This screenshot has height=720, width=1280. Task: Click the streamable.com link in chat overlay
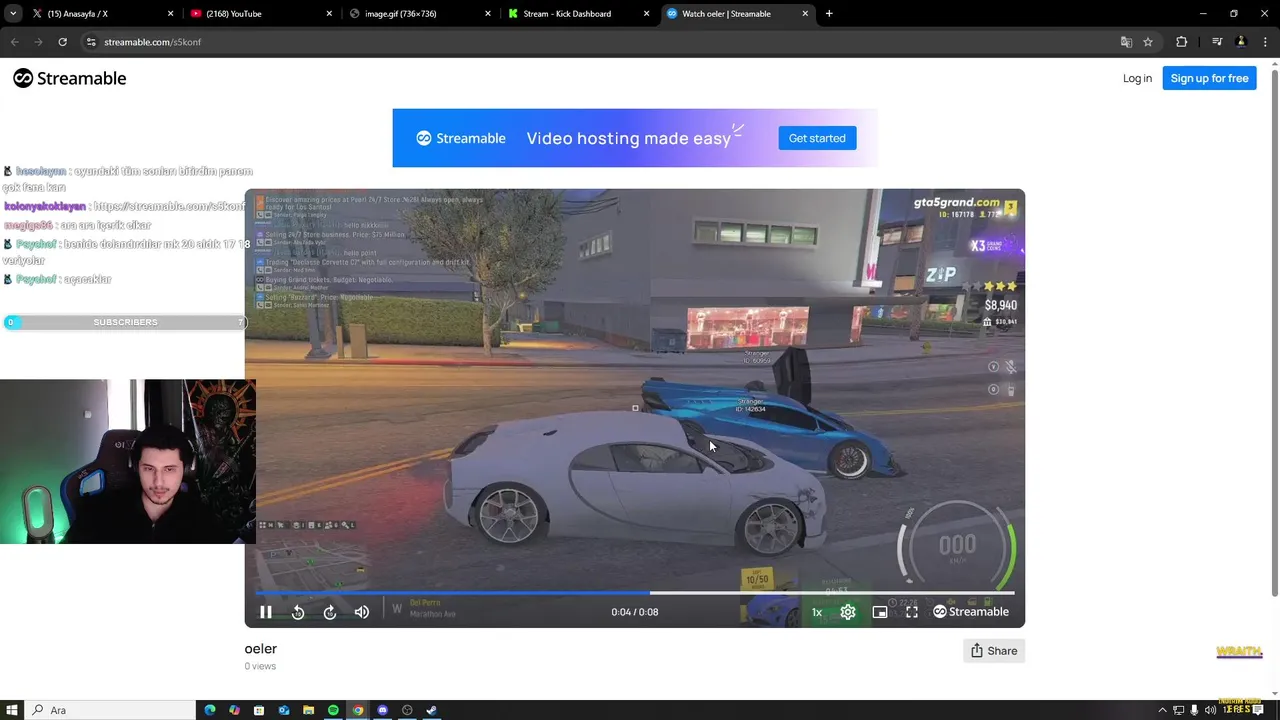[x=170, y=206]
